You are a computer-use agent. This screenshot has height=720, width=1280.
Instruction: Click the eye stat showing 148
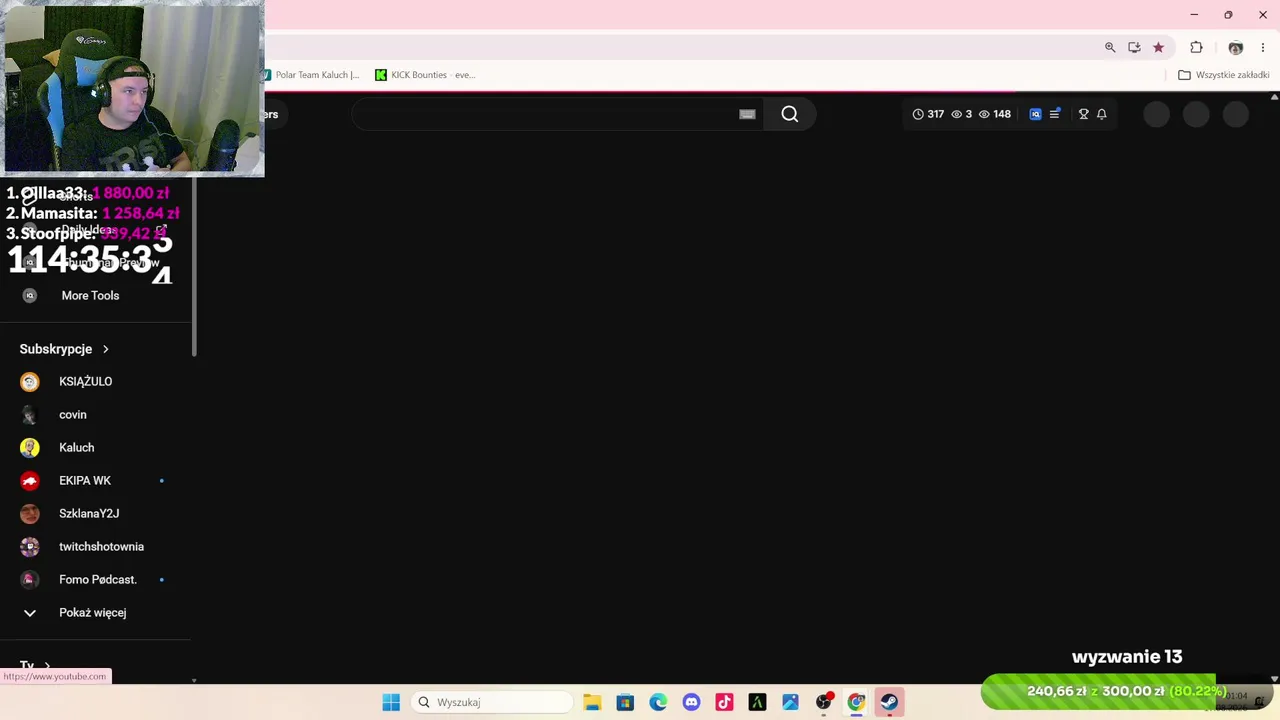tap(995, 114)
